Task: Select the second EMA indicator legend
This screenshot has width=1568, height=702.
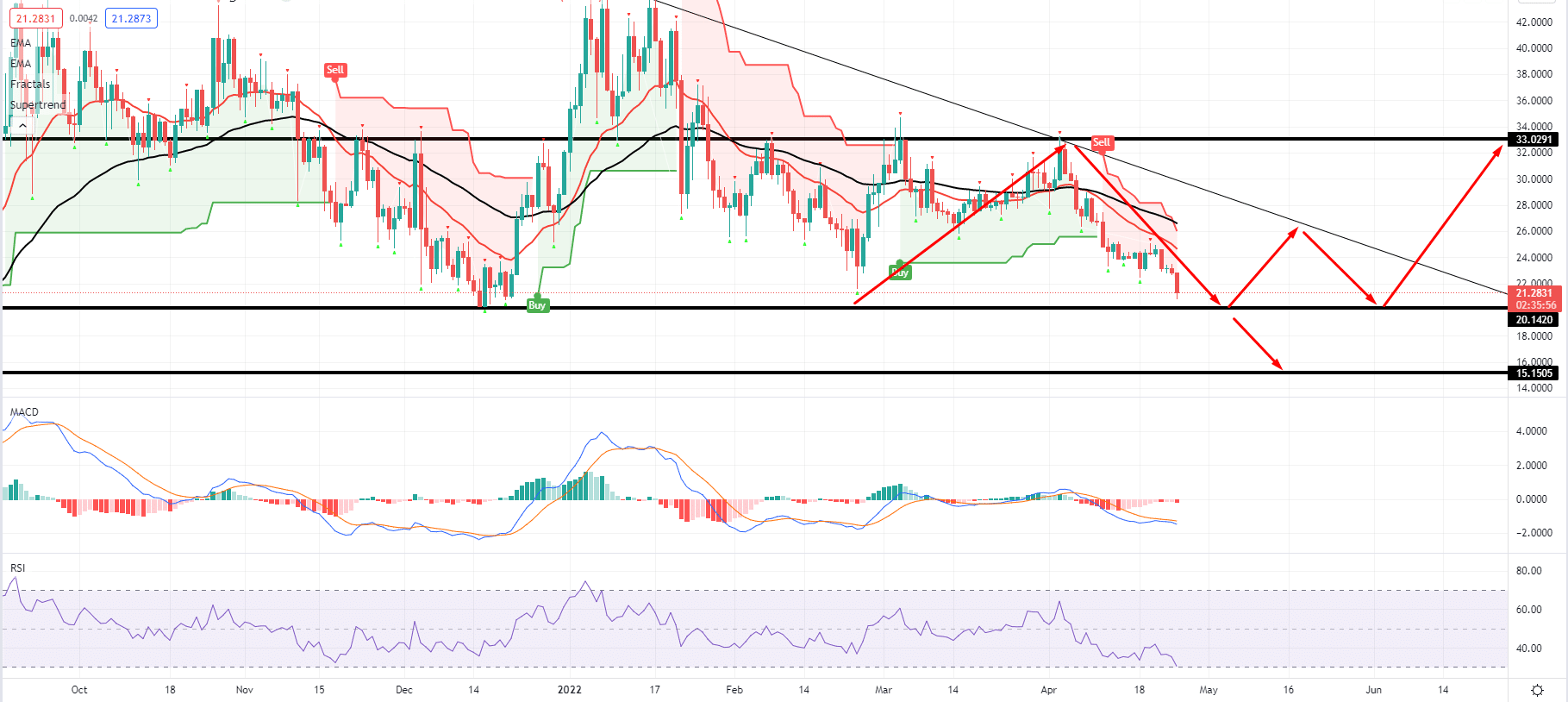Action: (21, 64)
